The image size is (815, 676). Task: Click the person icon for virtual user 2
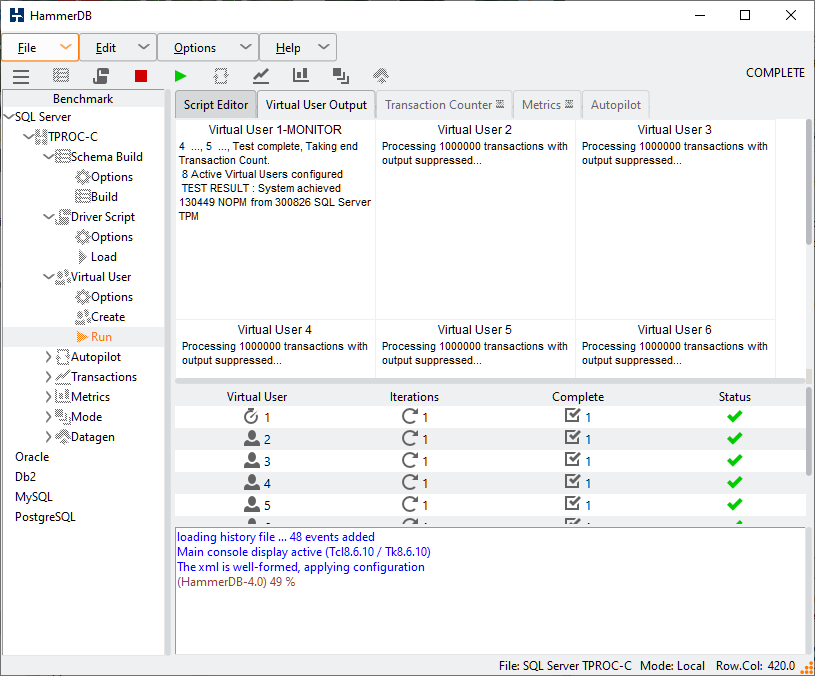coord(252,439)
